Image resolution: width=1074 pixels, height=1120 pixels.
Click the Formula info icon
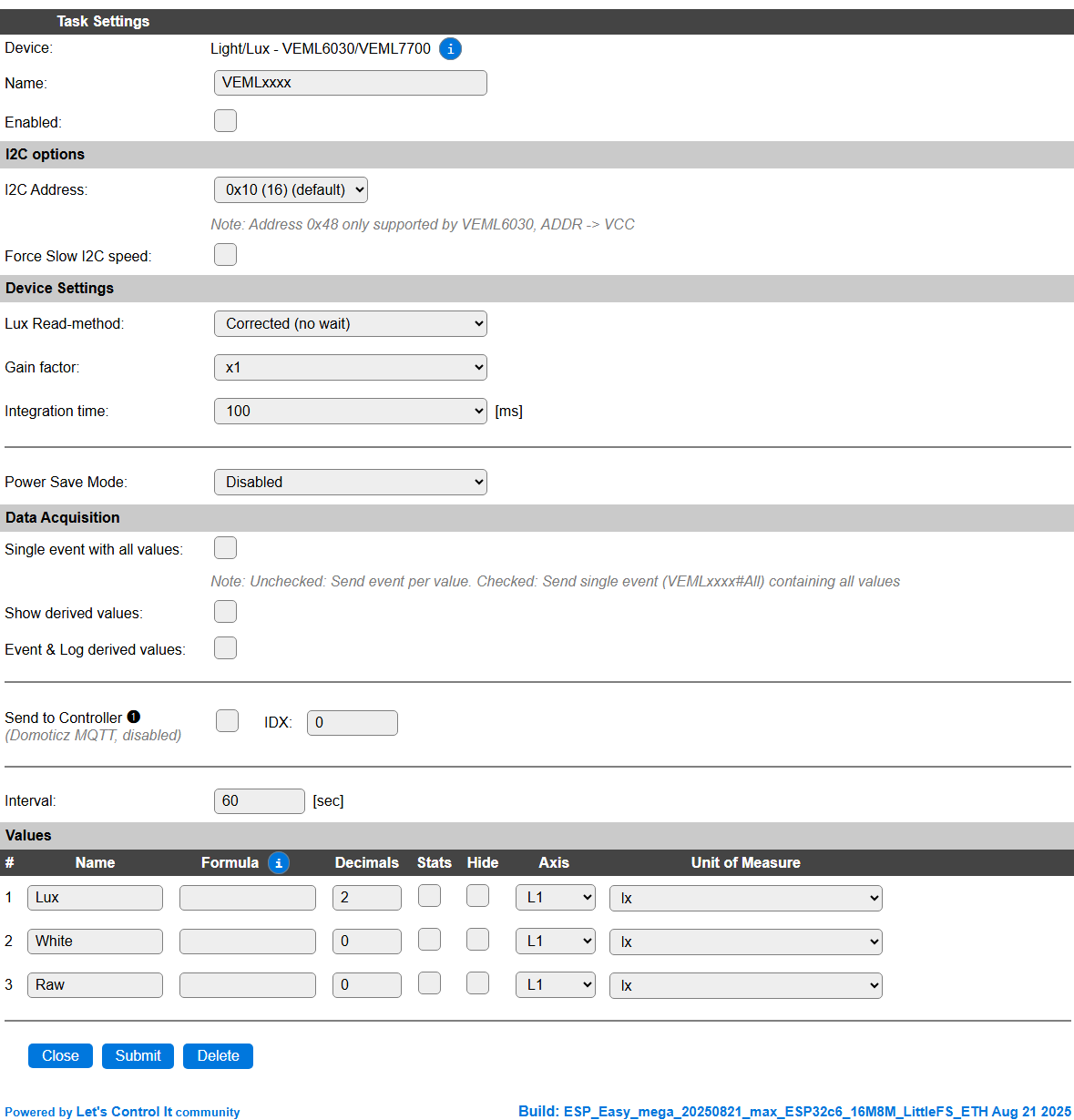click(279, 863)
